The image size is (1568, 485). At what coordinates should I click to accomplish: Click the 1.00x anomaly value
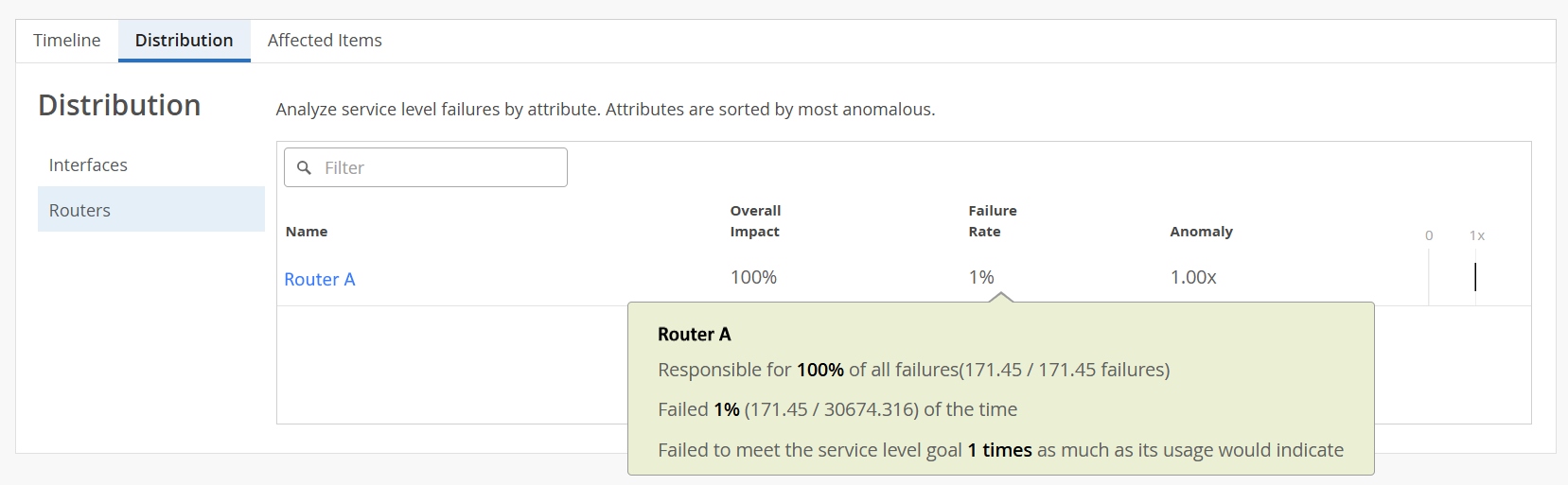click(x=1193, y=278)
